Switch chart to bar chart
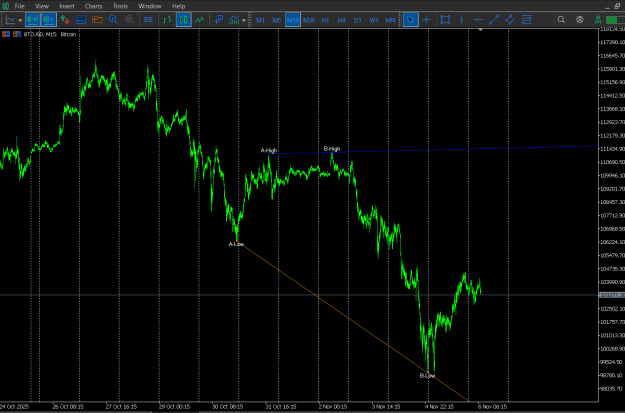625x413 pixels. (167, 20)
